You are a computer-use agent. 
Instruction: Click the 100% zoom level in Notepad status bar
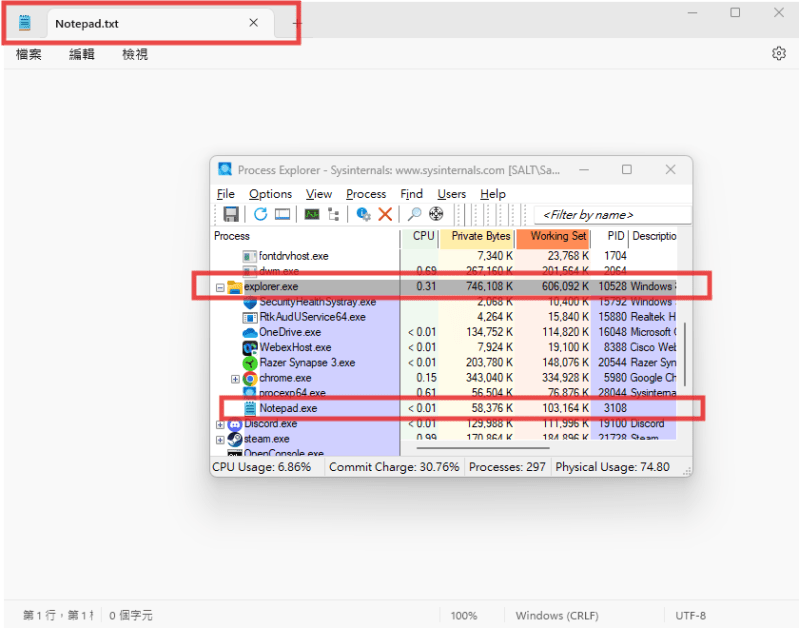[x=464, y=616]
